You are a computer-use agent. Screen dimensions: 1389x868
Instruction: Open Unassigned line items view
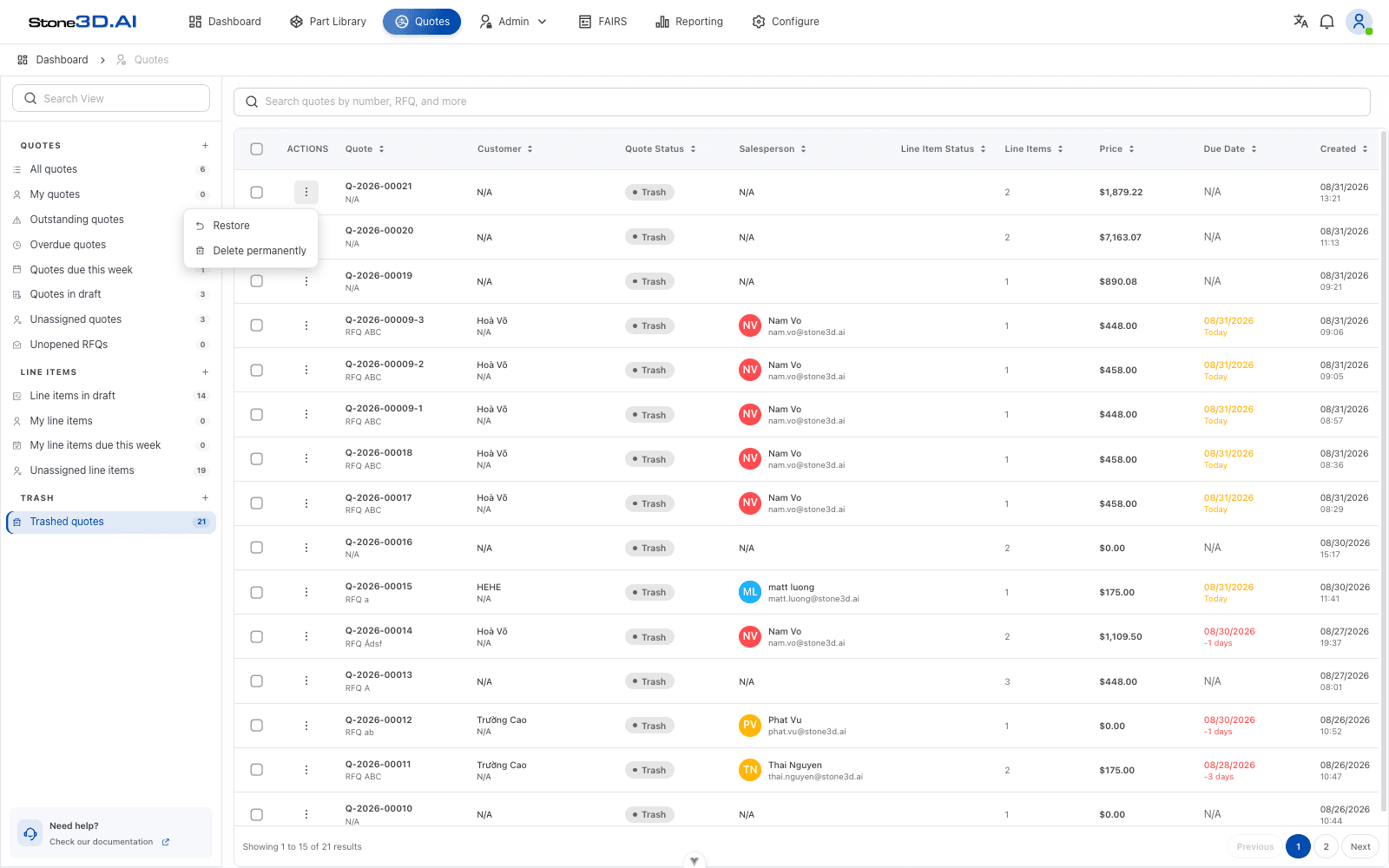tap(110, 470)
